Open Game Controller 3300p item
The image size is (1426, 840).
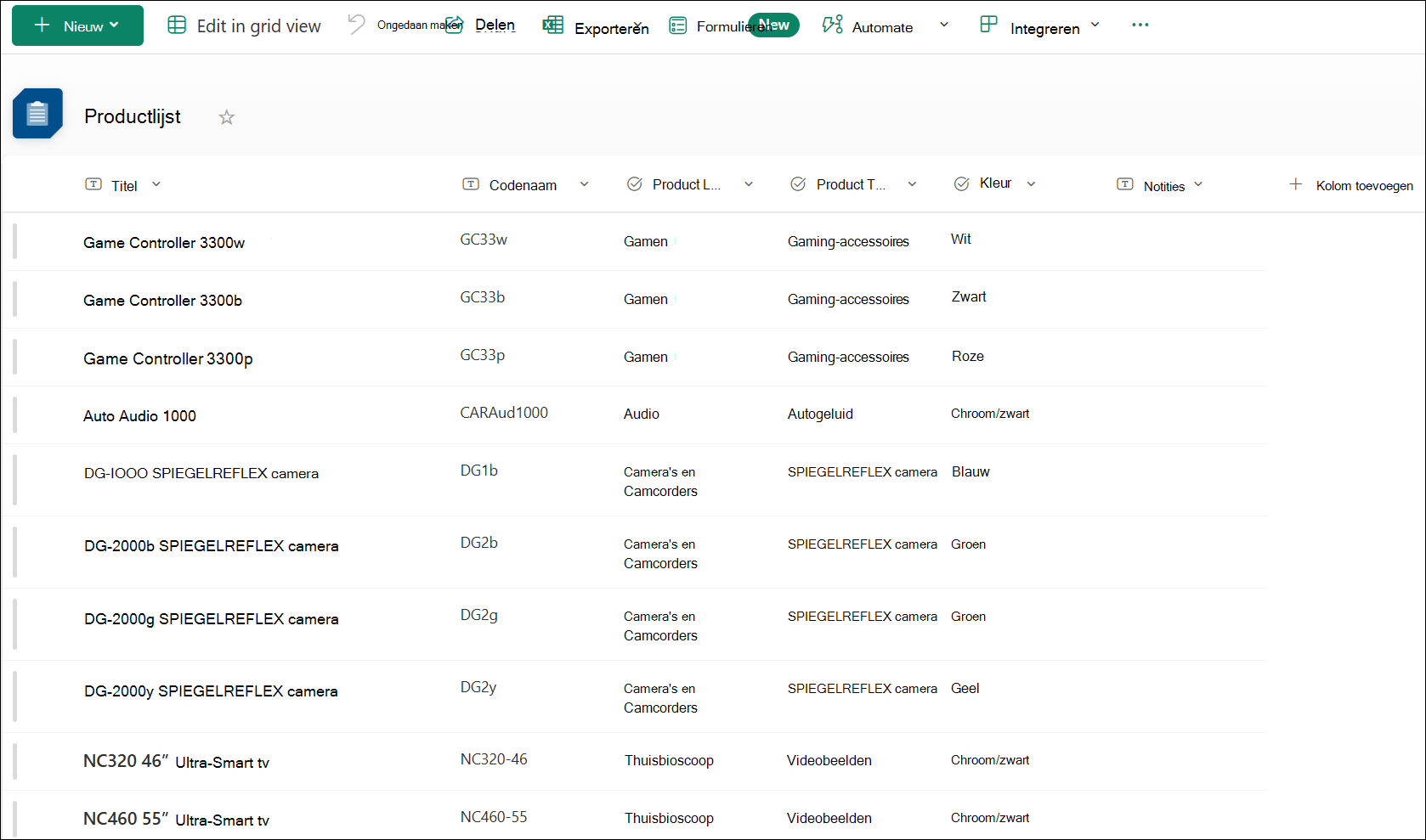point(168,359)
